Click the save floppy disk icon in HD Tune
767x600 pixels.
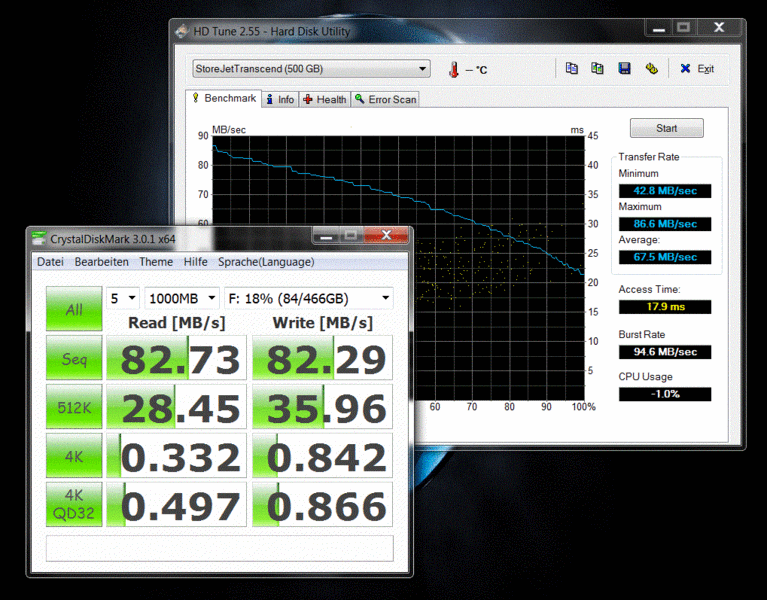pos(624,68)
